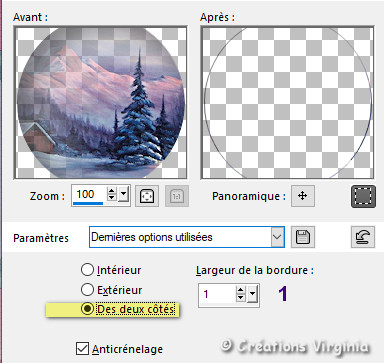Click the 1:1 zoom to 100% icon

(x=177, y=196)
